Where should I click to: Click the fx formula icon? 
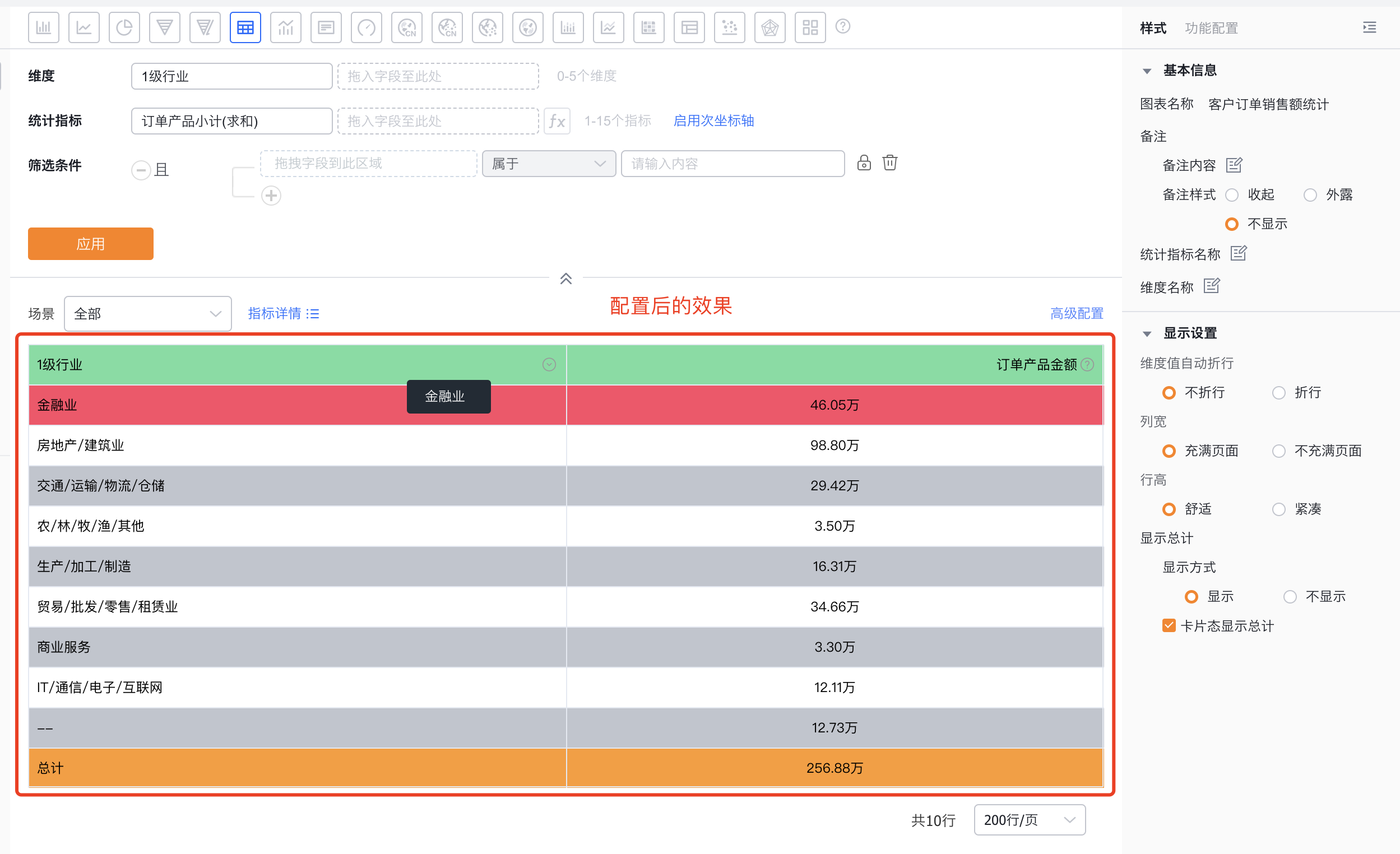[x=557, y=121]
